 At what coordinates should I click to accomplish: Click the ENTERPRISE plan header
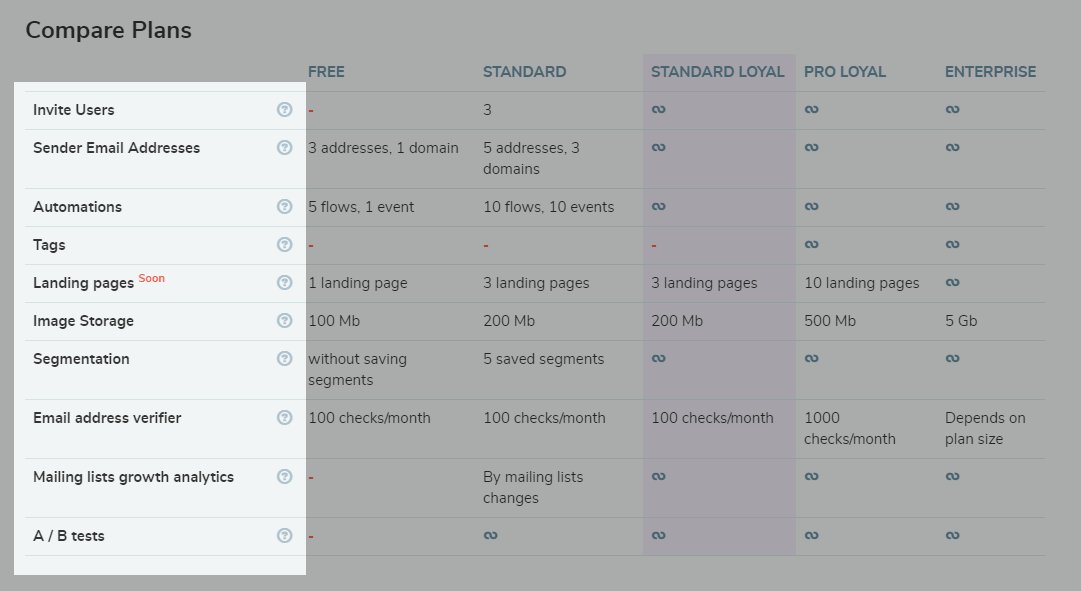(991, 72)
